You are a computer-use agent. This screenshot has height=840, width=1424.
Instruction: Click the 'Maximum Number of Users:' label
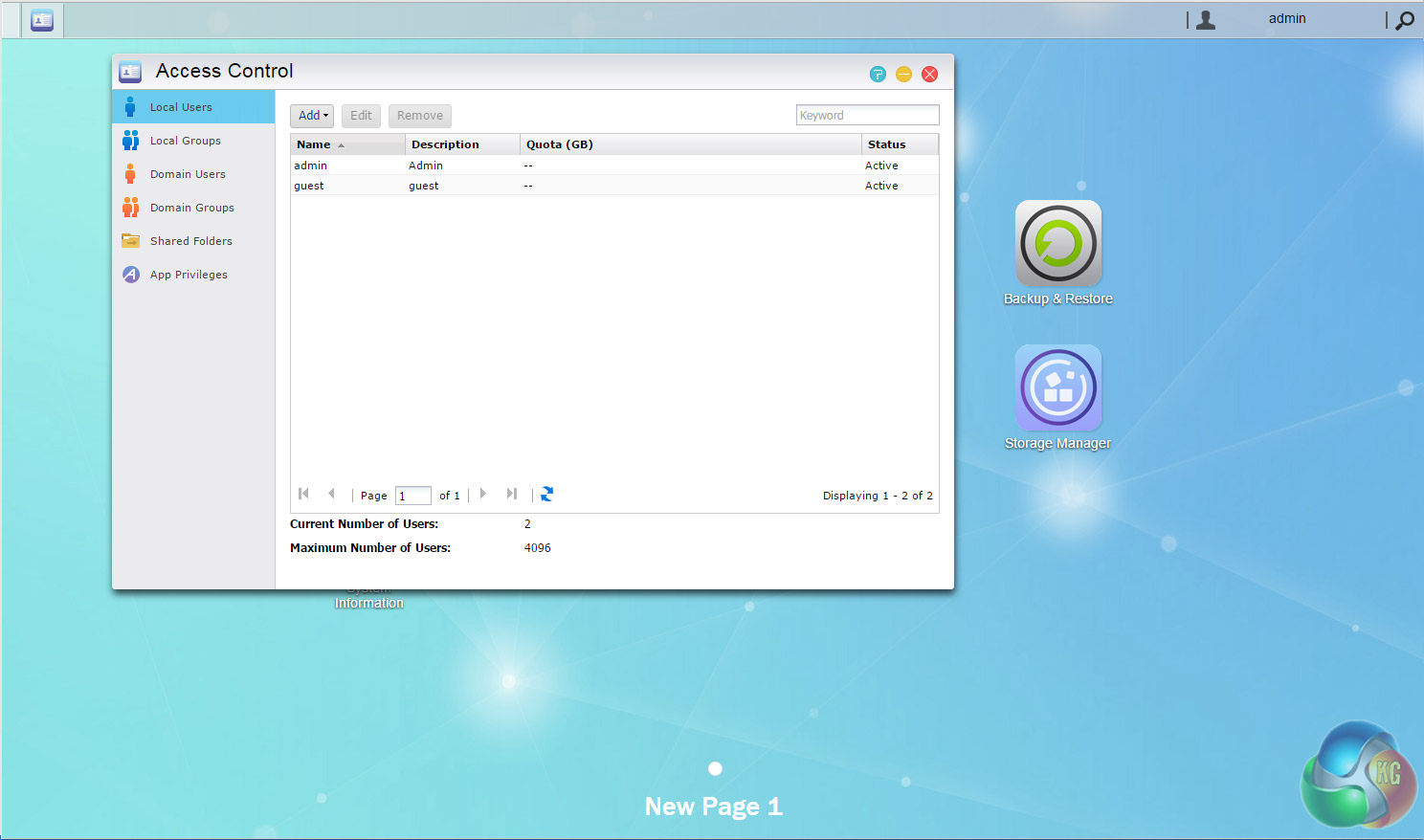(370, 548)
